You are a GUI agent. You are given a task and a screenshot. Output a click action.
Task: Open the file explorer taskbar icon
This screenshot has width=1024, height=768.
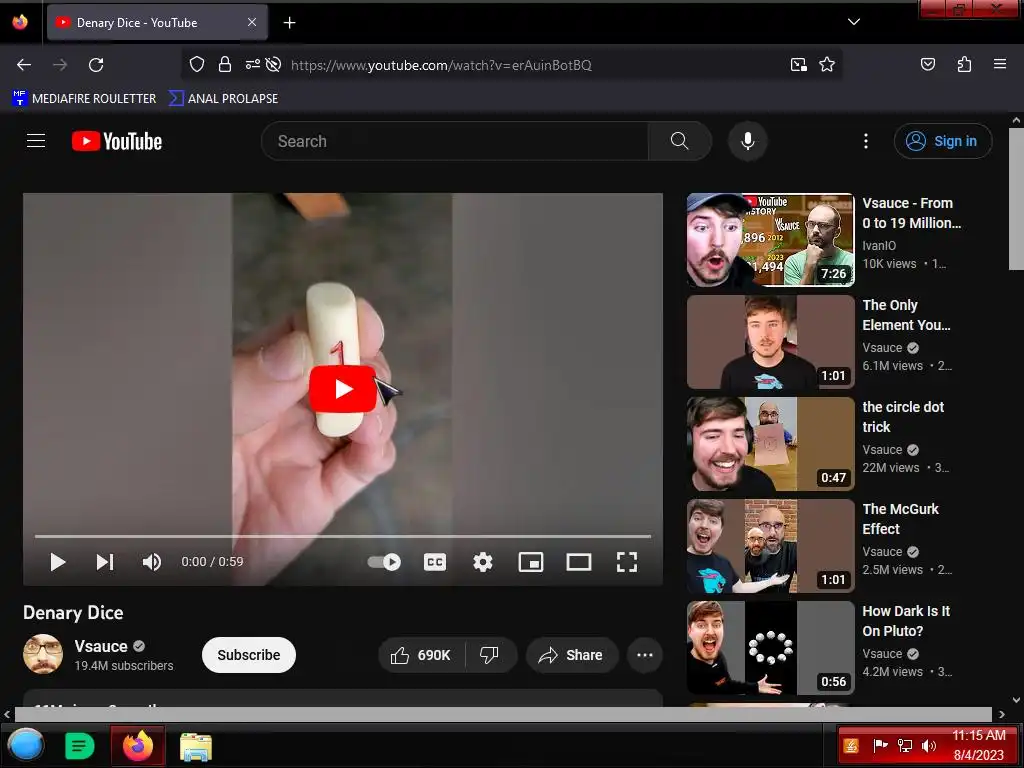pyautogui.click(x=195, y=746)
